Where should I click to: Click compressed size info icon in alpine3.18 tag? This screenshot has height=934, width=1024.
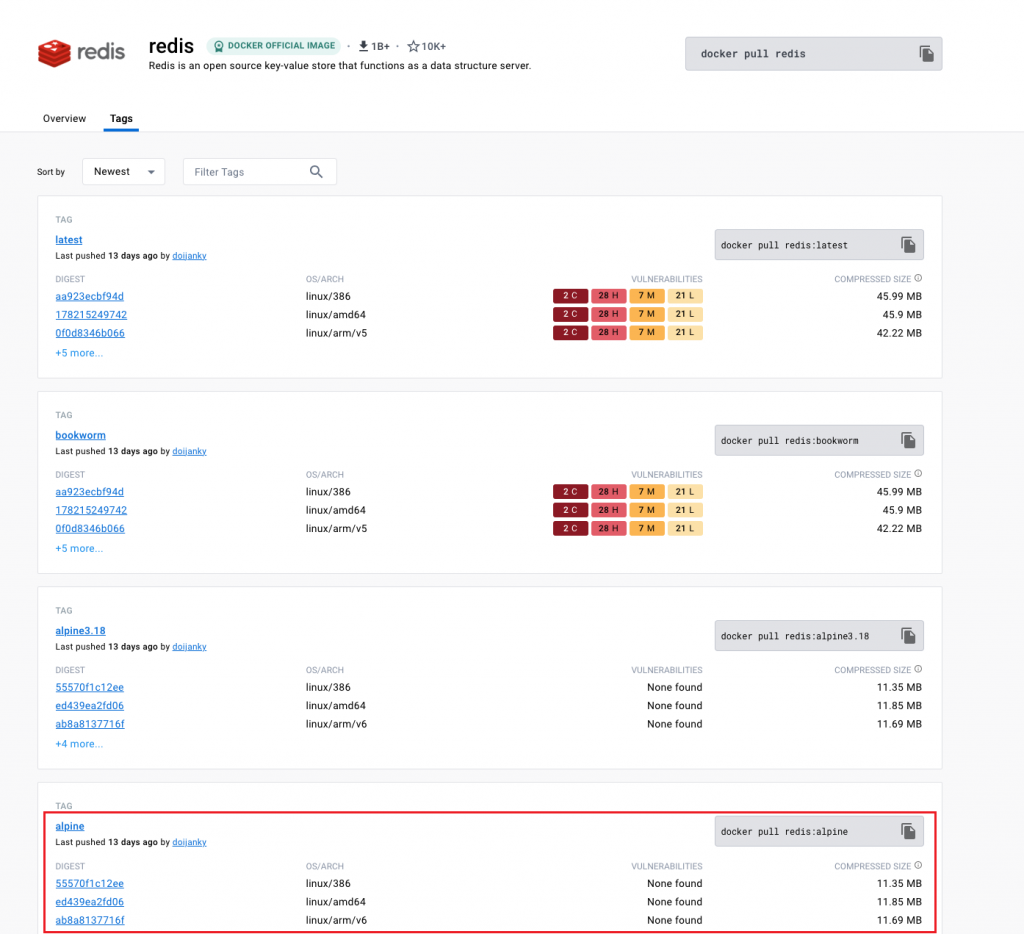[x=918, y=669]
